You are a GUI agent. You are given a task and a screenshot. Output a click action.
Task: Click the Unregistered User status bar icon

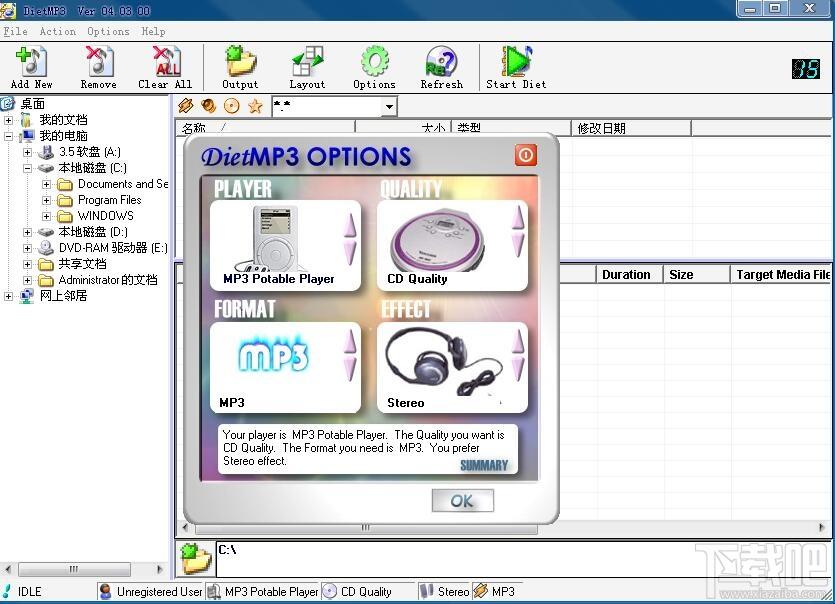pyautogui.click(x=105, y=591)
